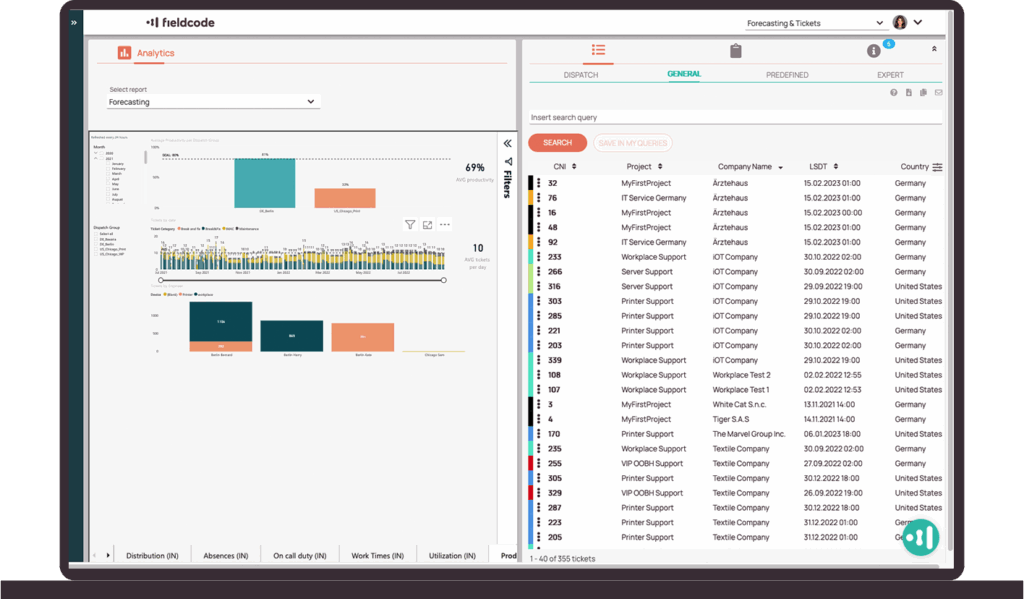Open the Select report Forecasting dropdown
This screenshot has width=1024, height=599.
pyautogui.click(x=213, y=102)
